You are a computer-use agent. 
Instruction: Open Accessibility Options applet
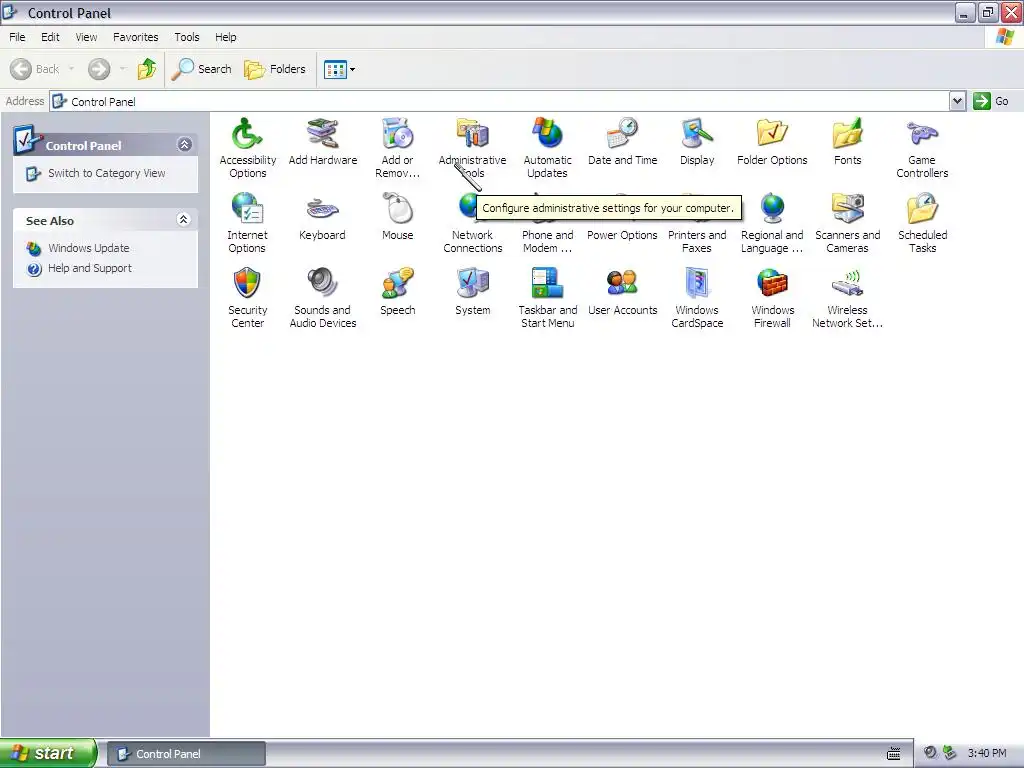point(248,148)
